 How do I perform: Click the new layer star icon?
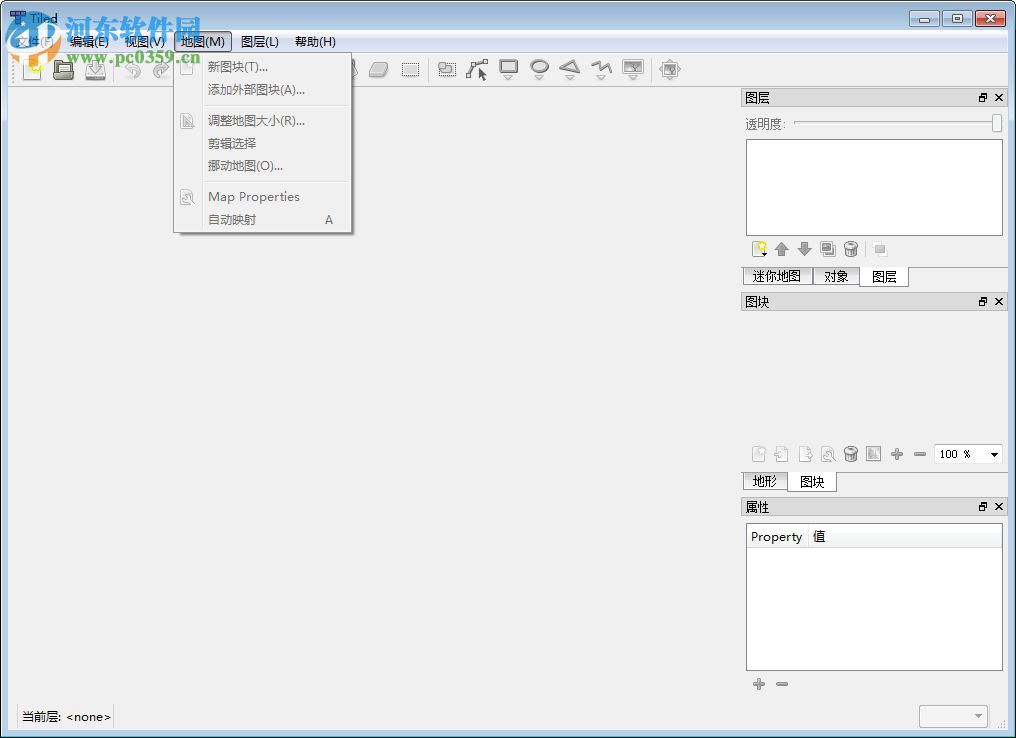click(759, 249)
